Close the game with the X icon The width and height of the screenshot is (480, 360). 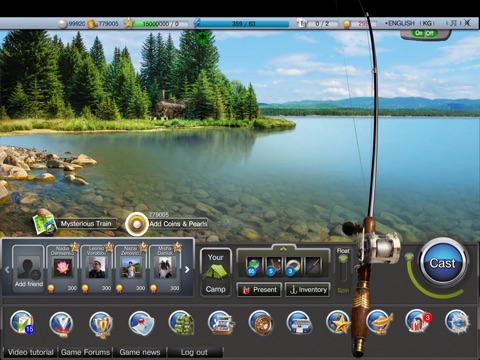tap(468, 23)
